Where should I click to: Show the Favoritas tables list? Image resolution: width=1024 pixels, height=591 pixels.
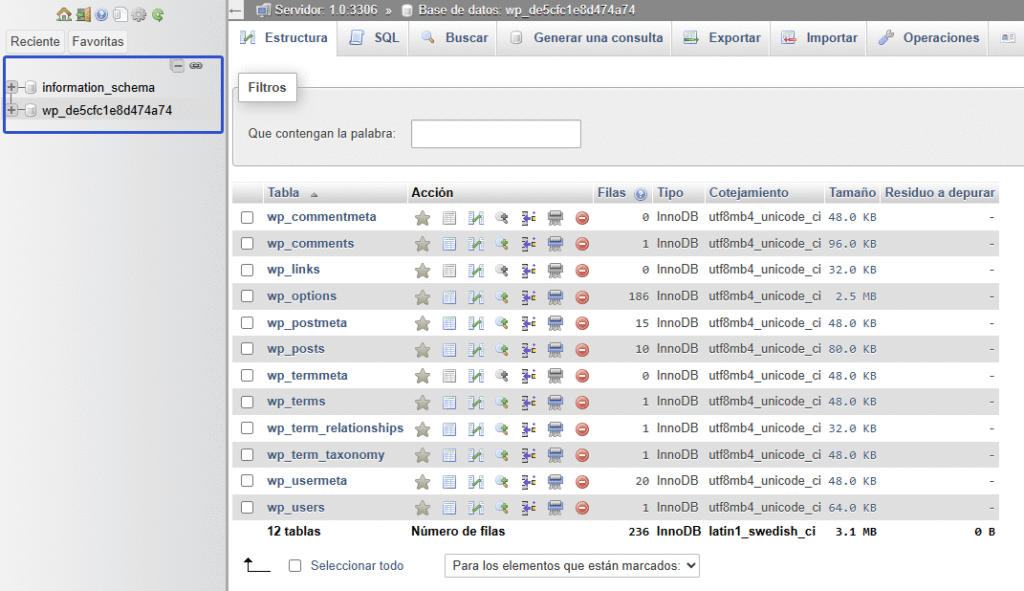coord(98,41)
